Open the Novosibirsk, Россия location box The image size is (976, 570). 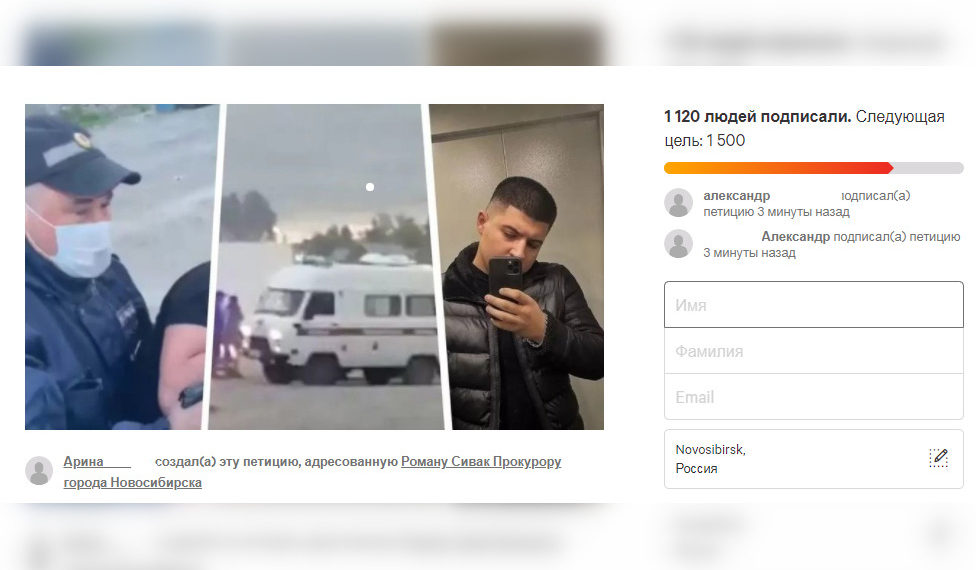point(814,459)
